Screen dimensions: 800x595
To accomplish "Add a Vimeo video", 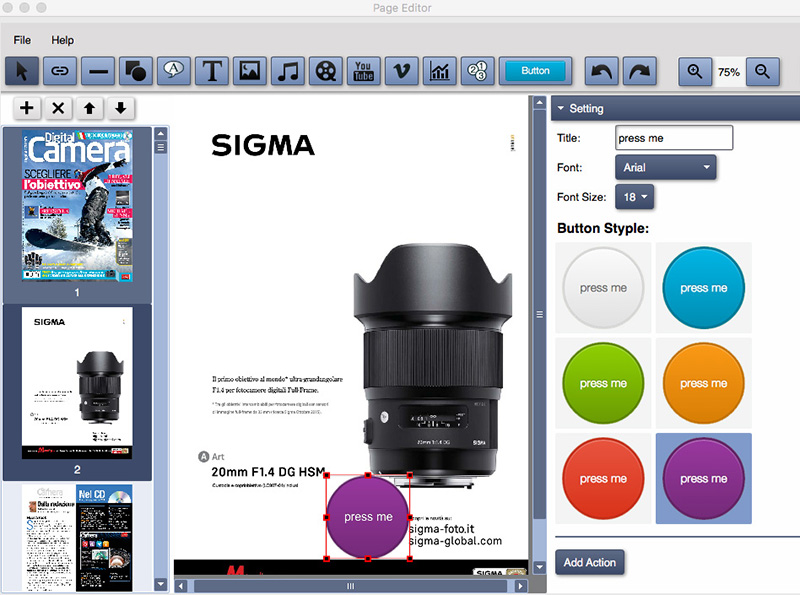I will [402, 71].
